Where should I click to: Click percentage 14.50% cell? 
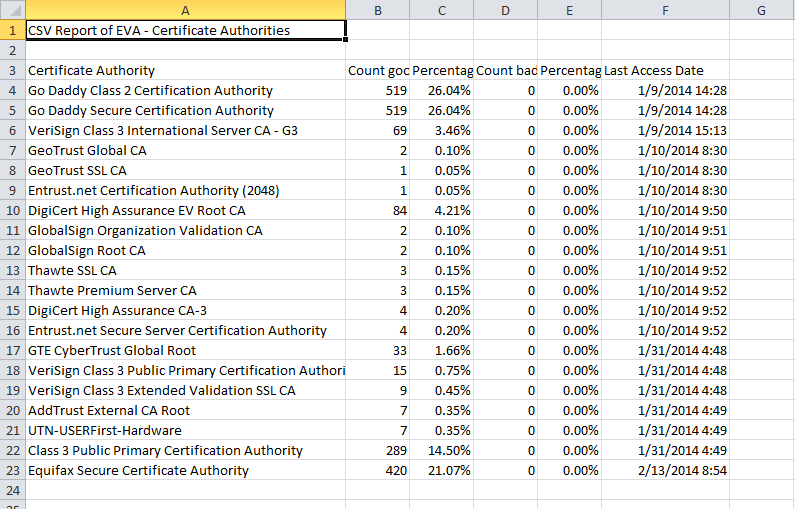click(442, 451)
